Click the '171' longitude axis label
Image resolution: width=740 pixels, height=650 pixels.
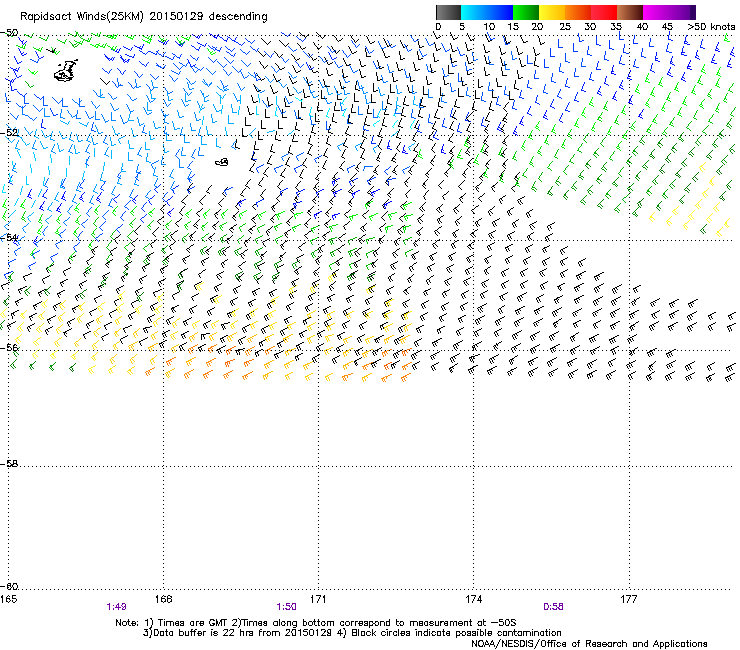(318, 599)
